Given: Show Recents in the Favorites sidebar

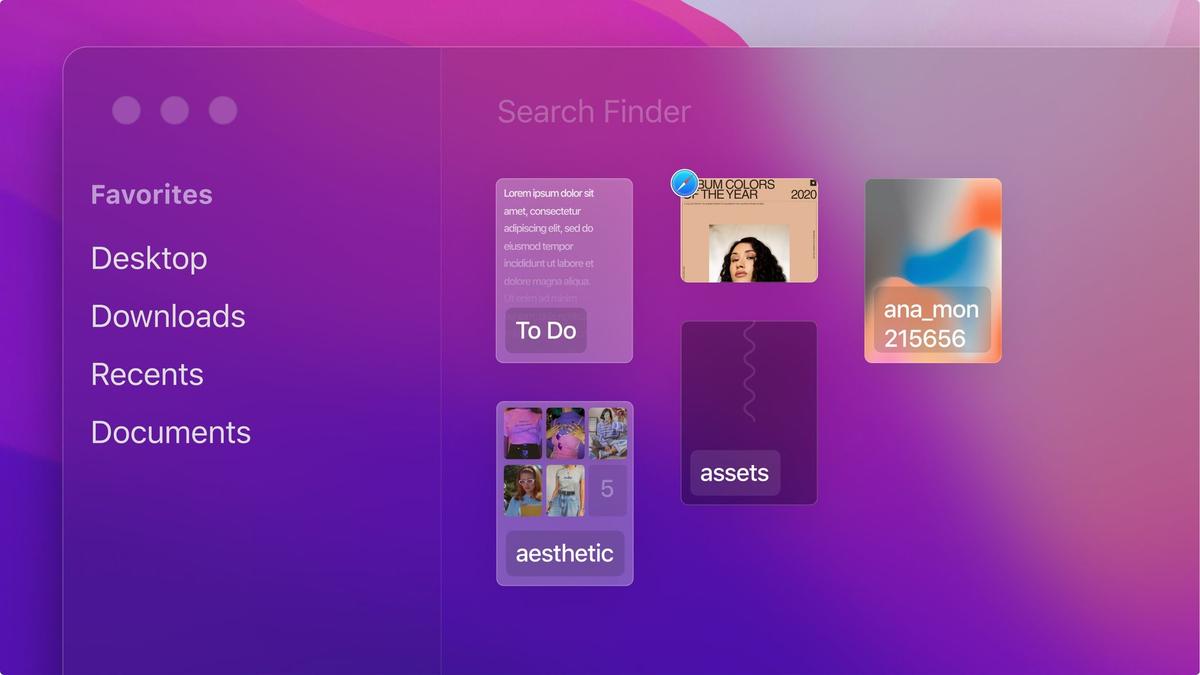Looking at the screenshot, I should click(147, 374).
